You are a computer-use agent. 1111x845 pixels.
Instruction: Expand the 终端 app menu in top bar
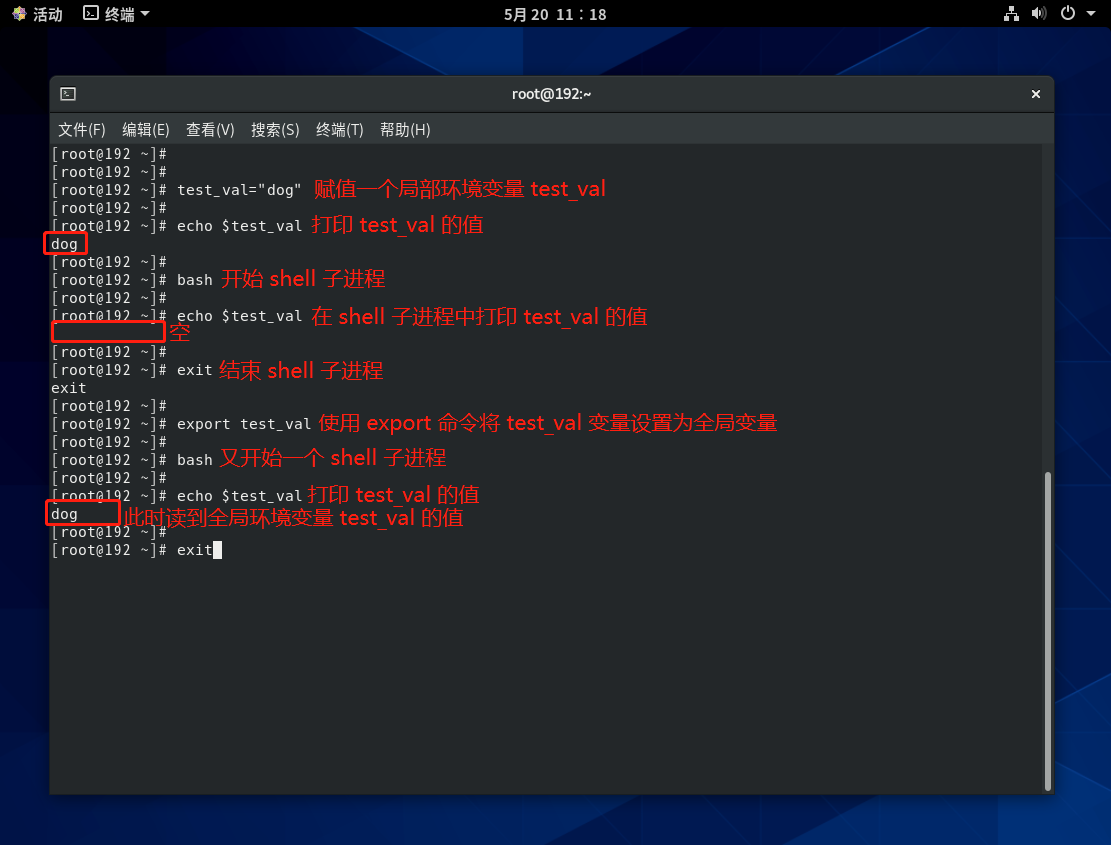pyautogui.click(x=117, y=14)
